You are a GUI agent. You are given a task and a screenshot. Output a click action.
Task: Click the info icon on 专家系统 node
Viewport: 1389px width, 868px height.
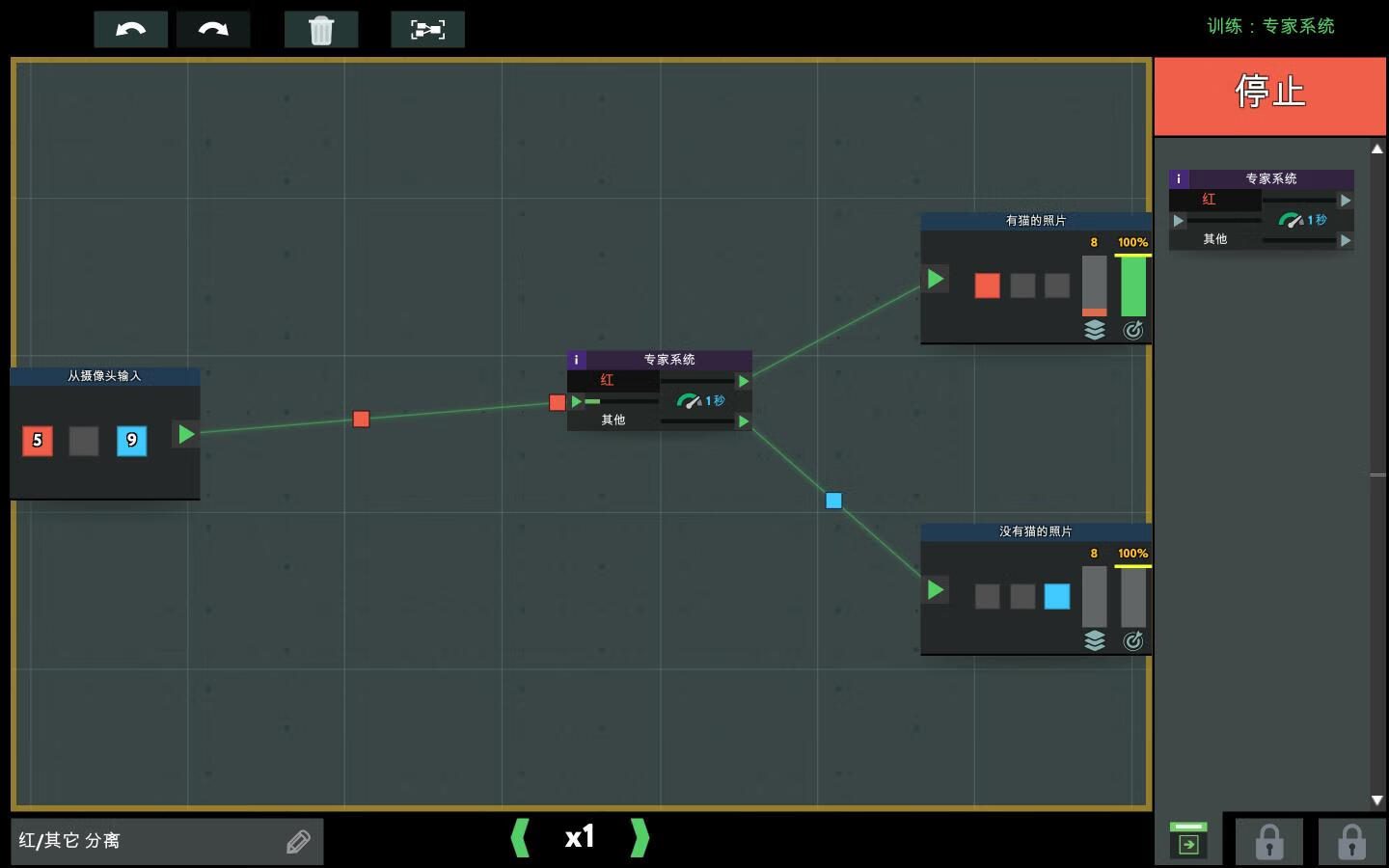pyautogui.click(x=577, y=360)
